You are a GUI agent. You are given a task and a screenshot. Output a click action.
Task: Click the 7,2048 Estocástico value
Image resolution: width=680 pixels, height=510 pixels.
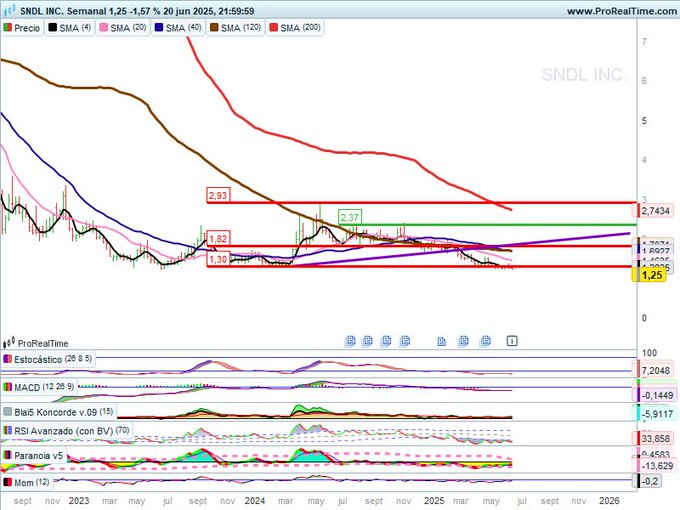coord(656,371)
